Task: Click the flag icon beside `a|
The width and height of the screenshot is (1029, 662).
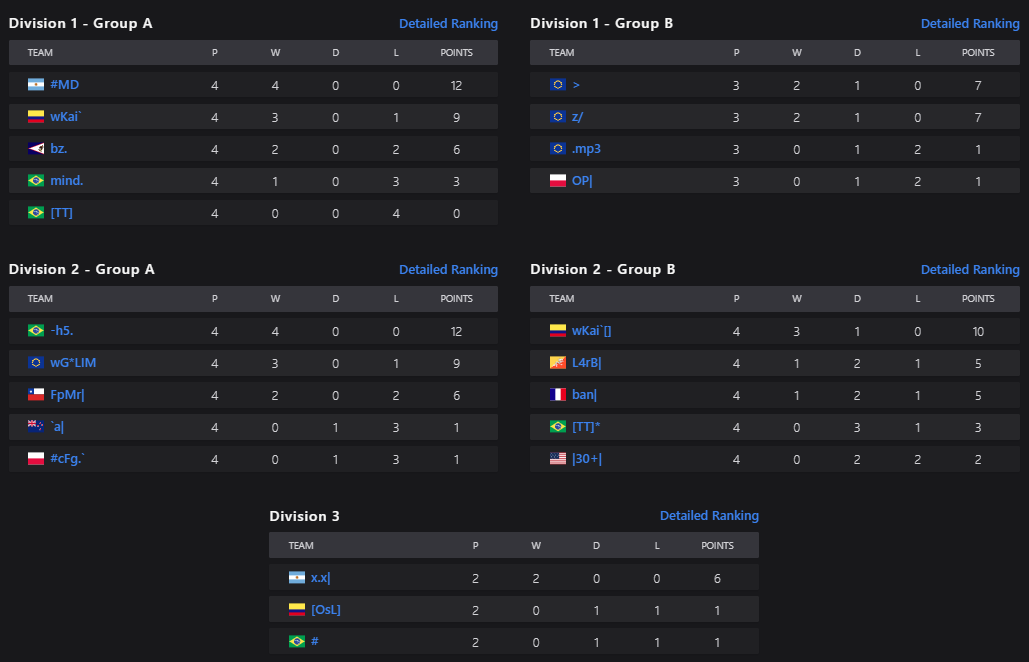Action: point(36,426)
